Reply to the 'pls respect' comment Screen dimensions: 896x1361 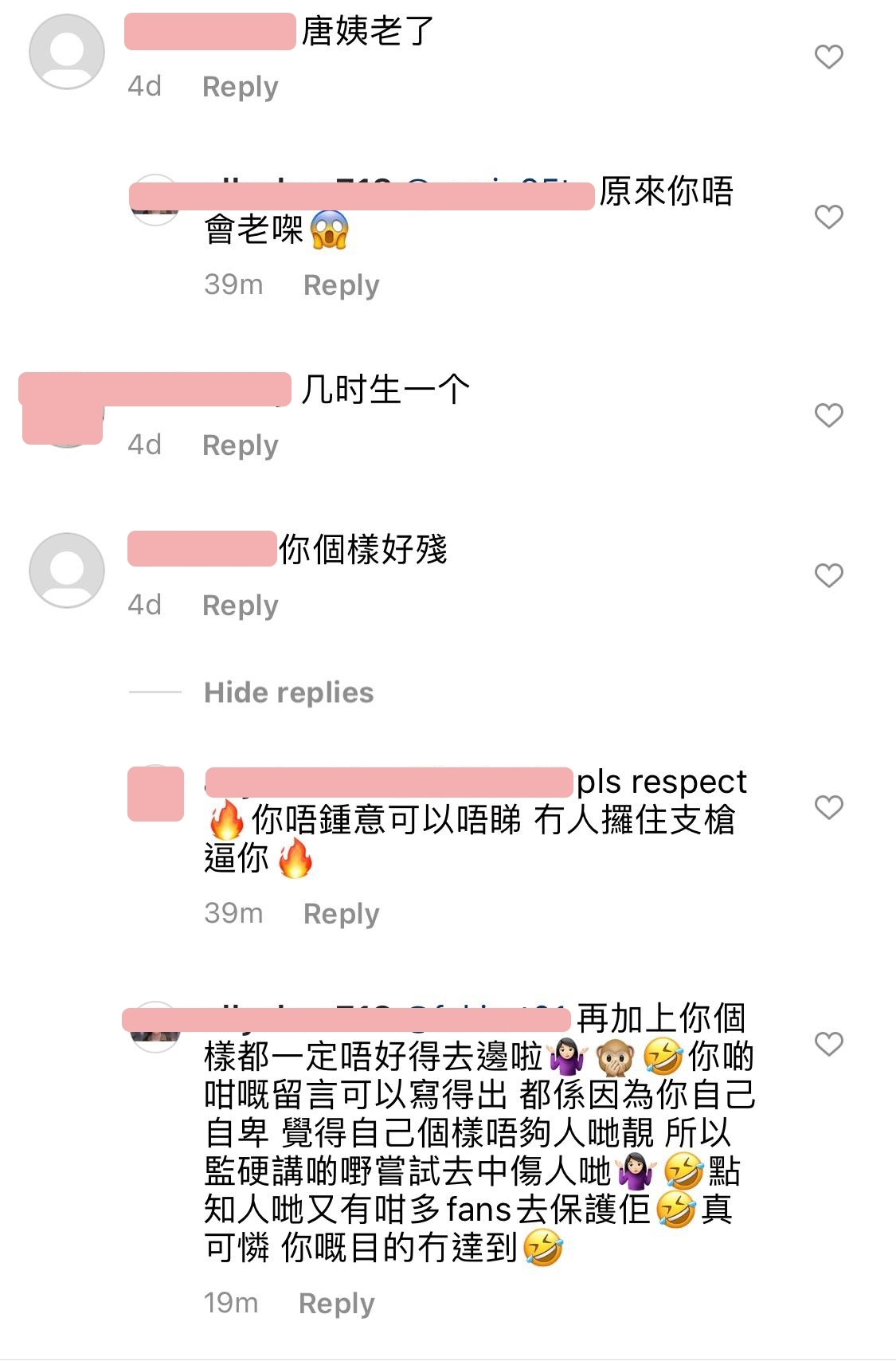pyautogui.click(x=342, y=913)
